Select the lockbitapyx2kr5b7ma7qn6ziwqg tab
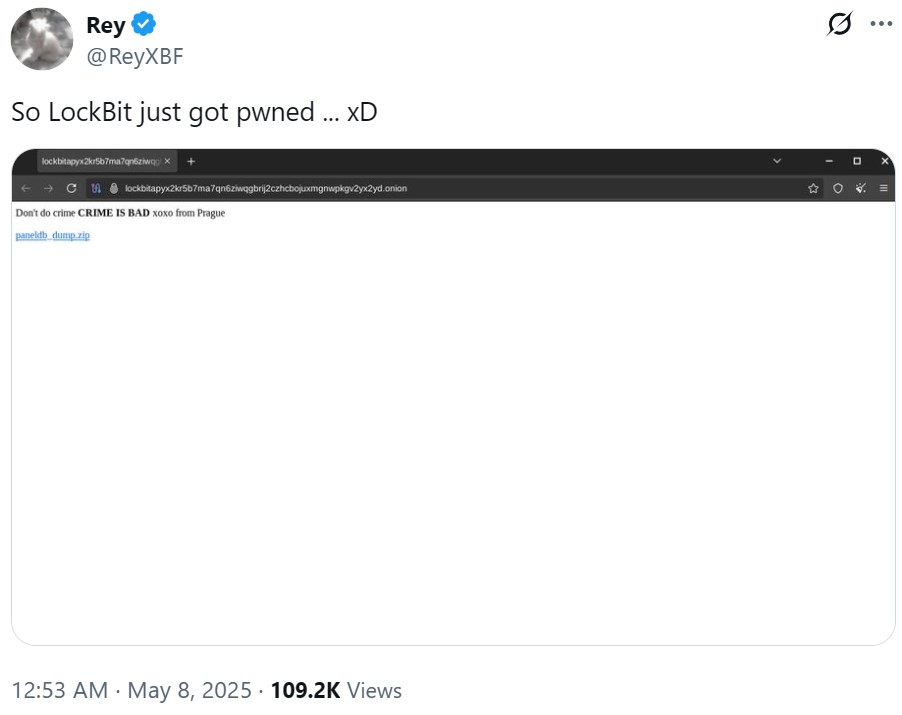The width and height of the screenshot is (902, 715). click(100, 161)
